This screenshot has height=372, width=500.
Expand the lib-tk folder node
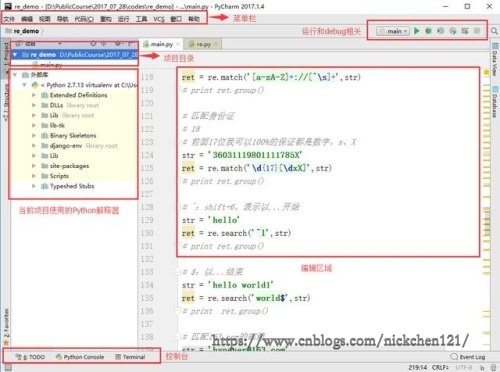click(34, 125)
